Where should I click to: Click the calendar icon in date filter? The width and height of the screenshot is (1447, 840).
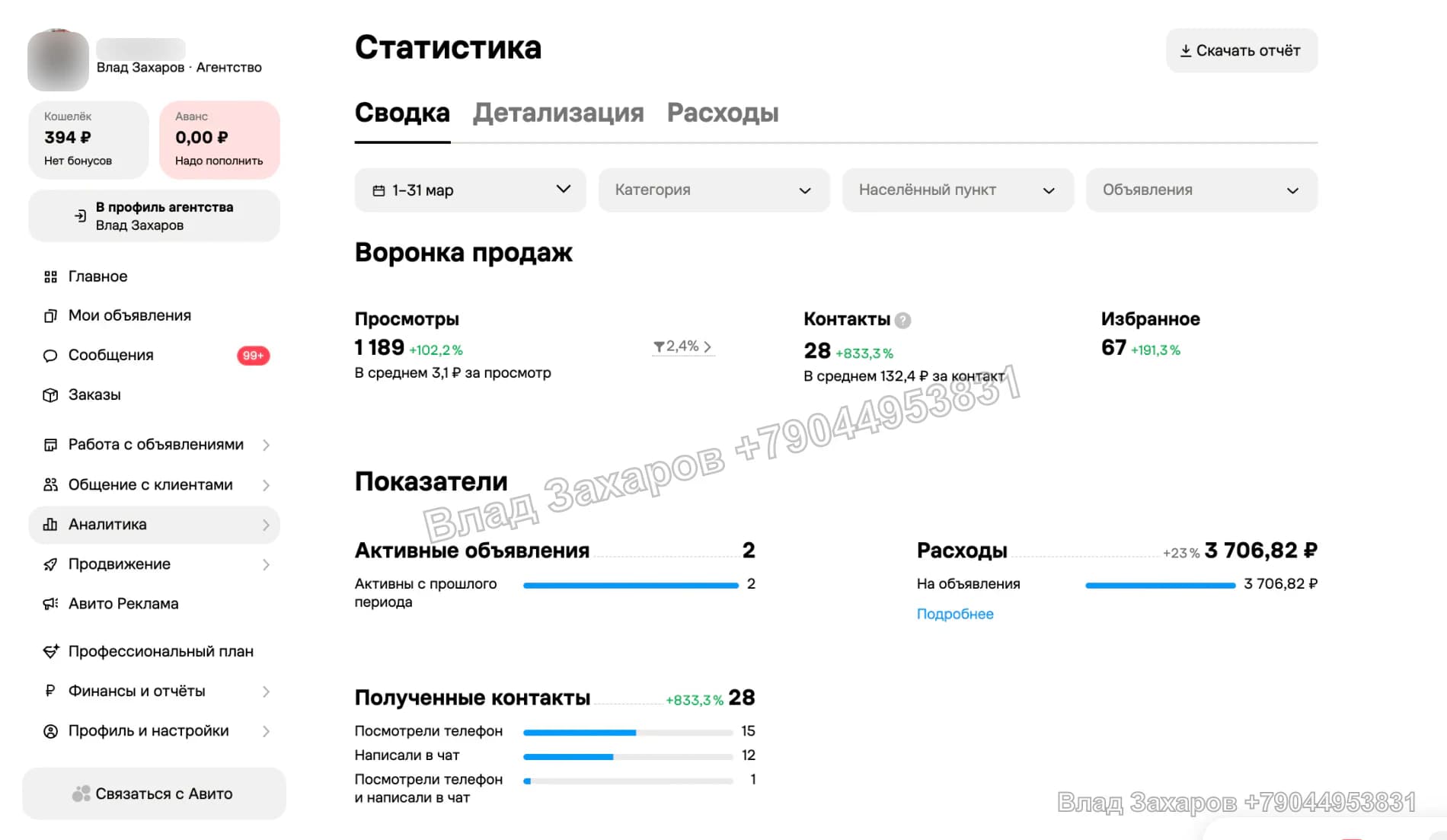(x=379, y=190)
